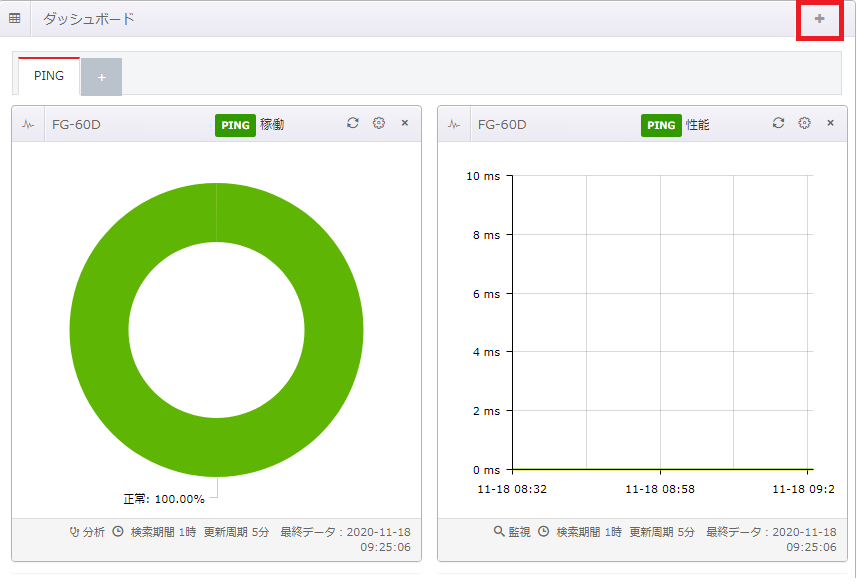
Task: Close the FG-60D 稼働 widget
Action: click(405, 123)
